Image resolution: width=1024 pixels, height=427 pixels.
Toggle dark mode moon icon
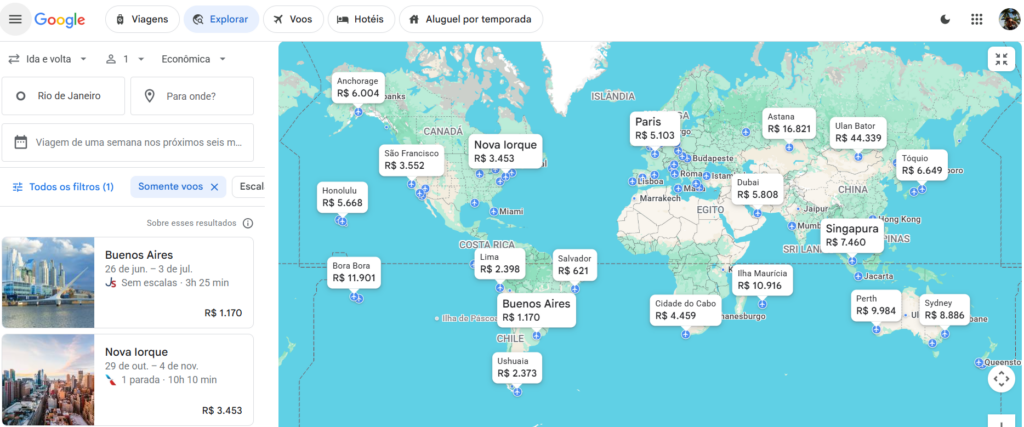(x=945, y=20)
